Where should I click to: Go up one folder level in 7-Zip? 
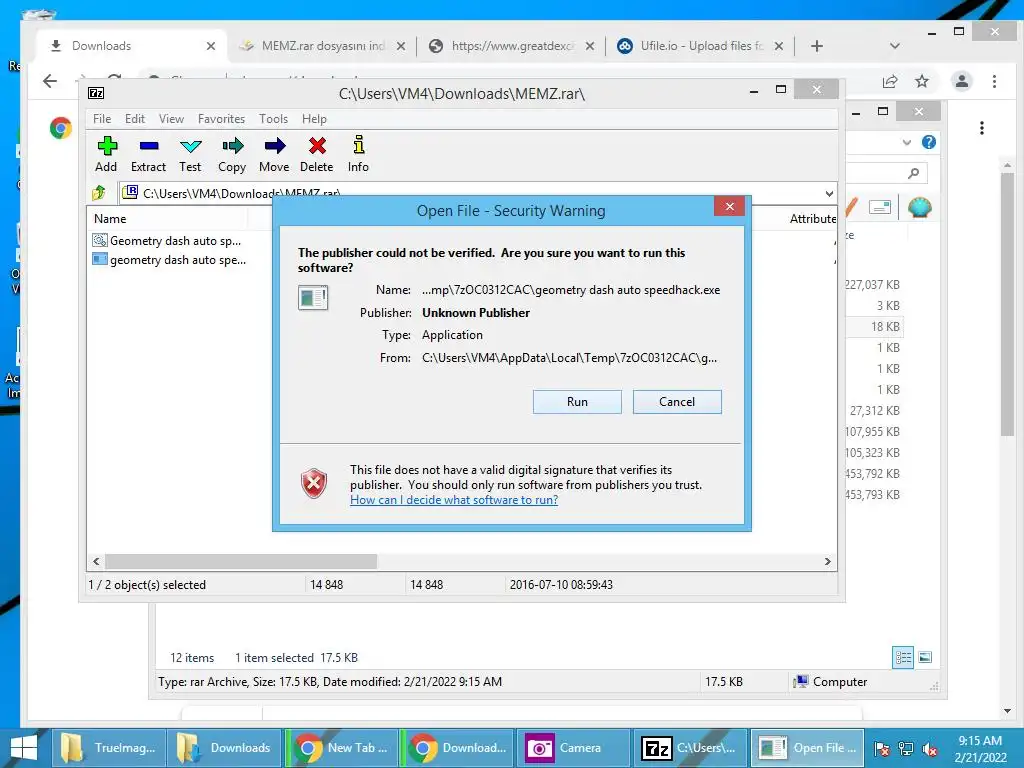[x=99, y=193]
